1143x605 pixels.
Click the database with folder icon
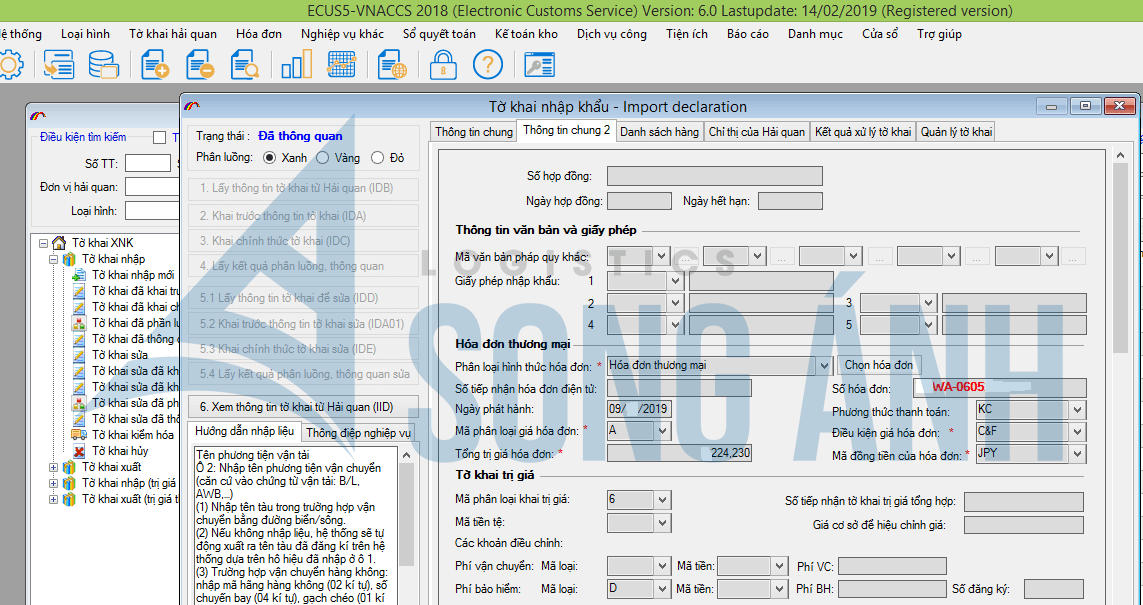(103, 66)
